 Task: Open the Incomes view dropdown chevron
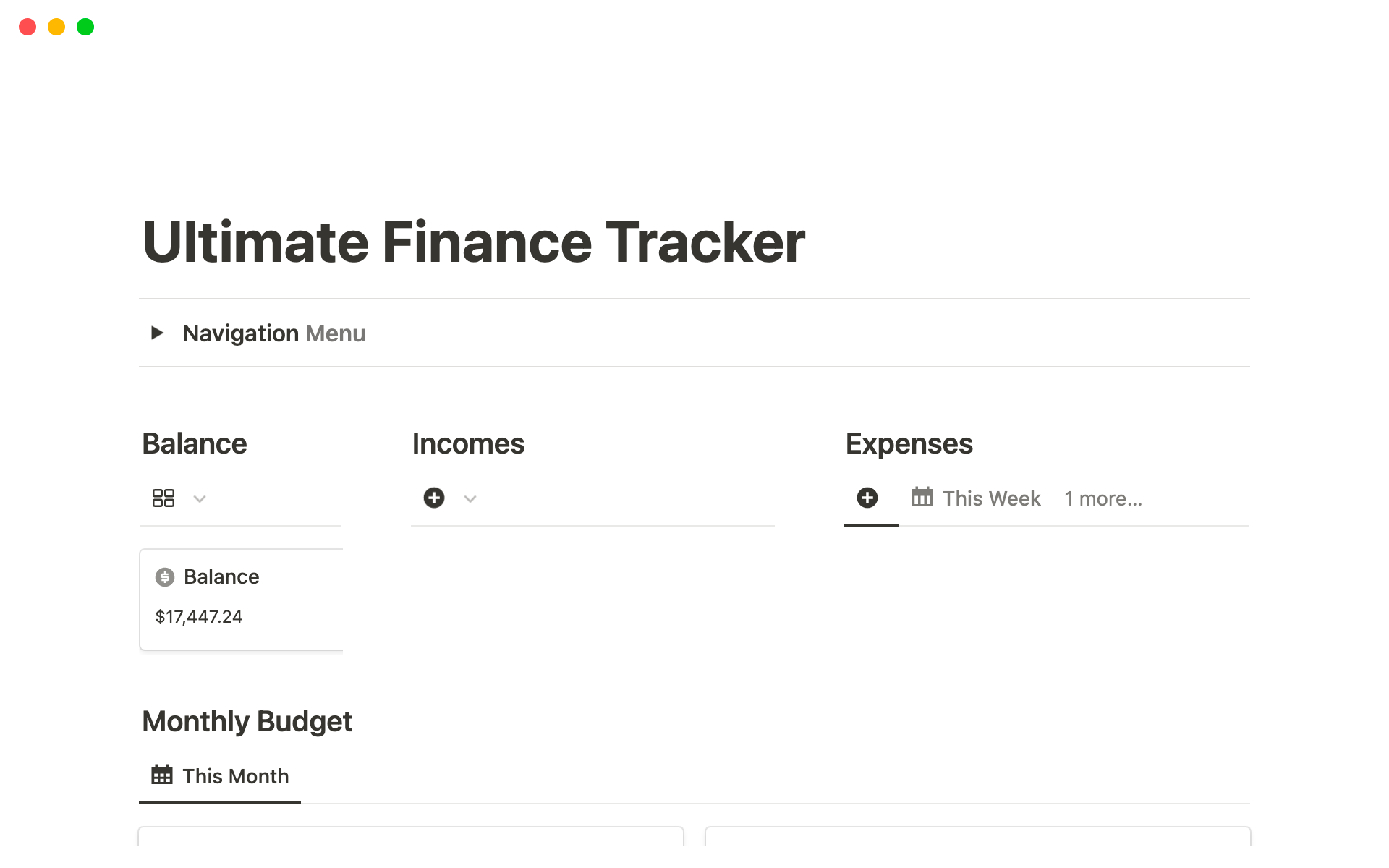[470, 499]
